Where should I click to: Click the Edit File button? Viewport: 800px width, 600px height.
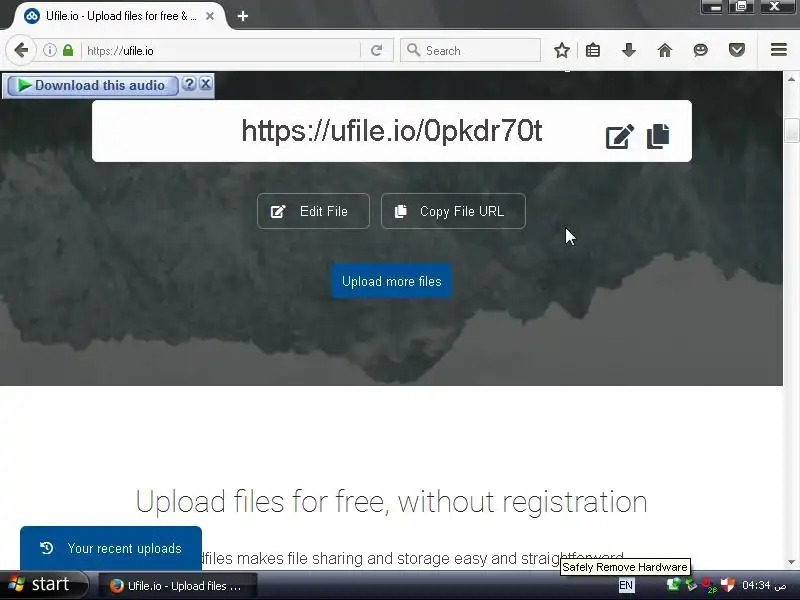[x=313, y=211]
